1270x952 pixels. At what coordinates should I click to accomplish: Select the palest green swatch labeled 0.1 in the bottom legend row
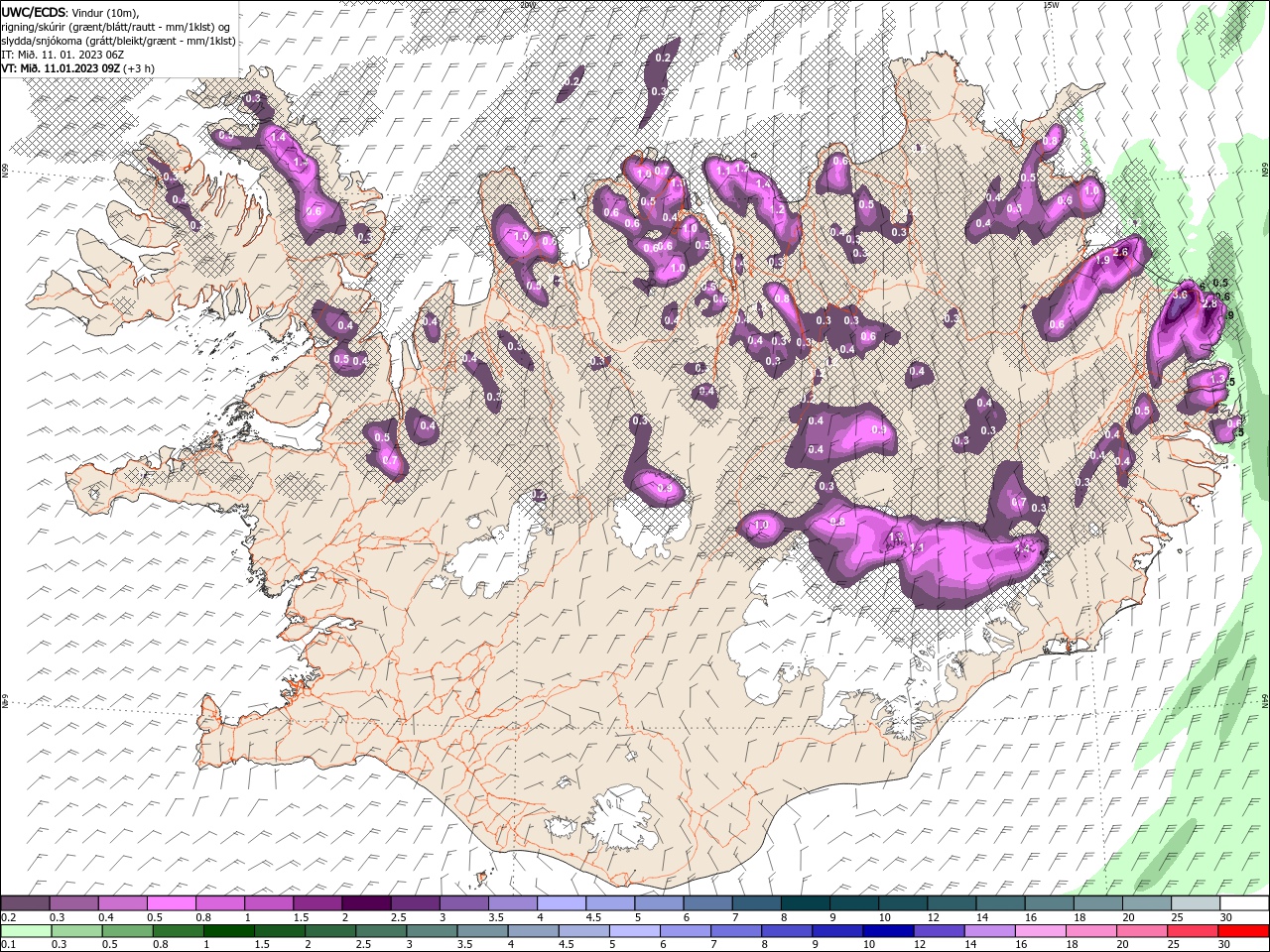point(27,930)
